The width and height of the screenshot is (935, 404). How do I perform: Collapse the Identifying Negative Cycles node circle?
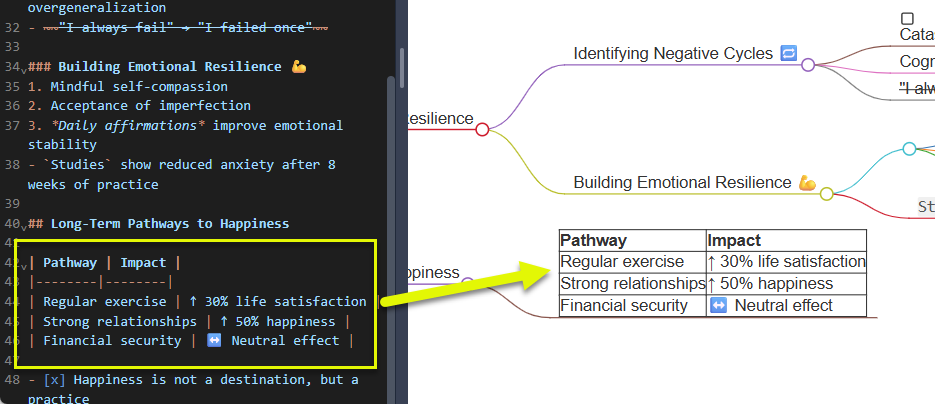click(808, 65)
